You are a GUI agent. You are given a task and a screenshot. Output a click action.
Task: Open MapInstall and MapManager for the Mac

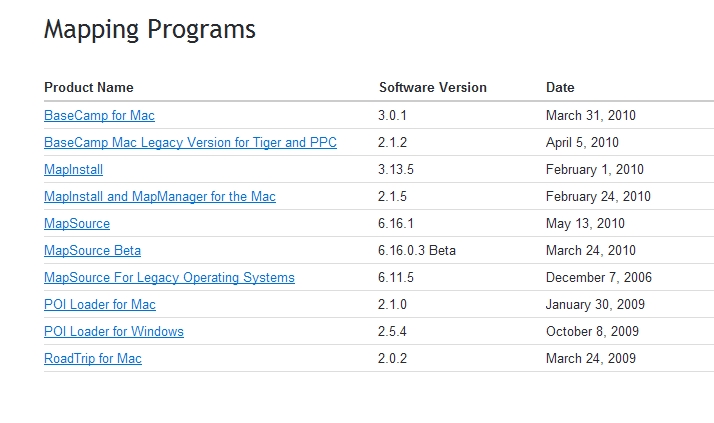160,196
